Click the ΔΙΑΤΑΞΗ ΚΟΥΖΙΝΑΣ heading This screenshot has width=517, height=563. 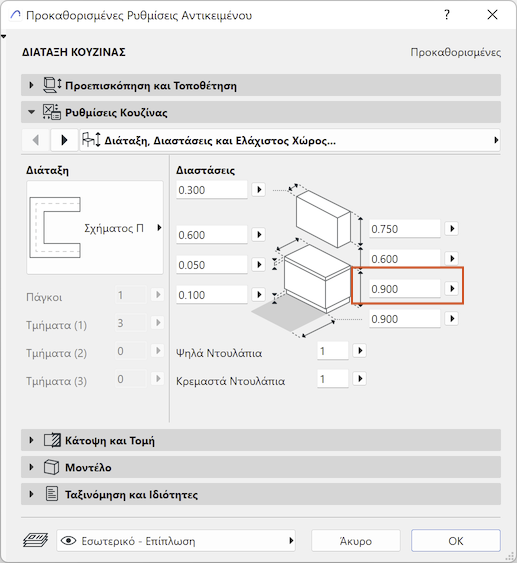[74, 52]
